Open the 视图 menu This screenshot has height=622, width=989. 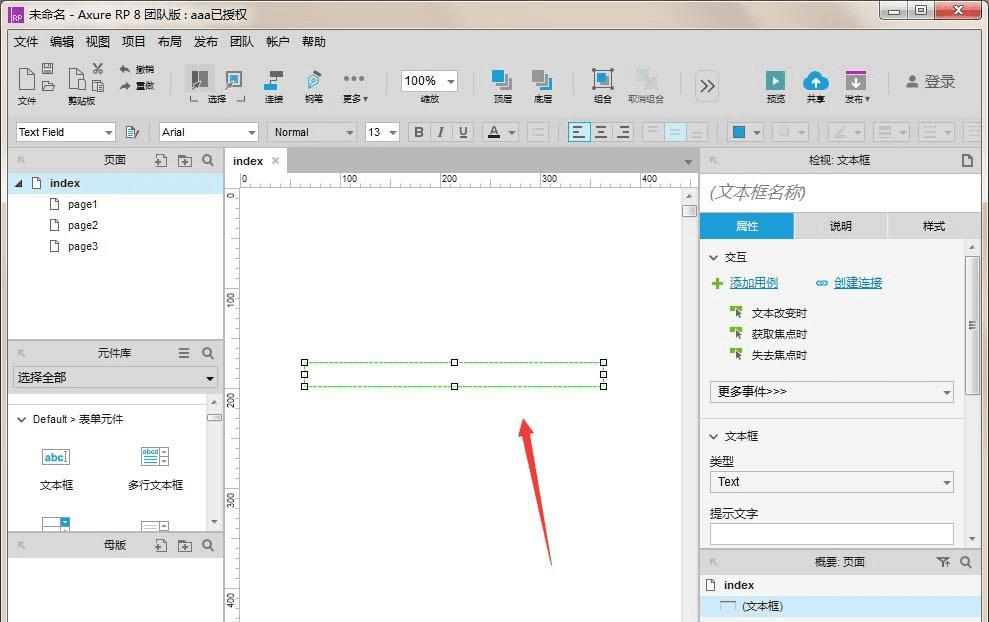click(98, 42)
